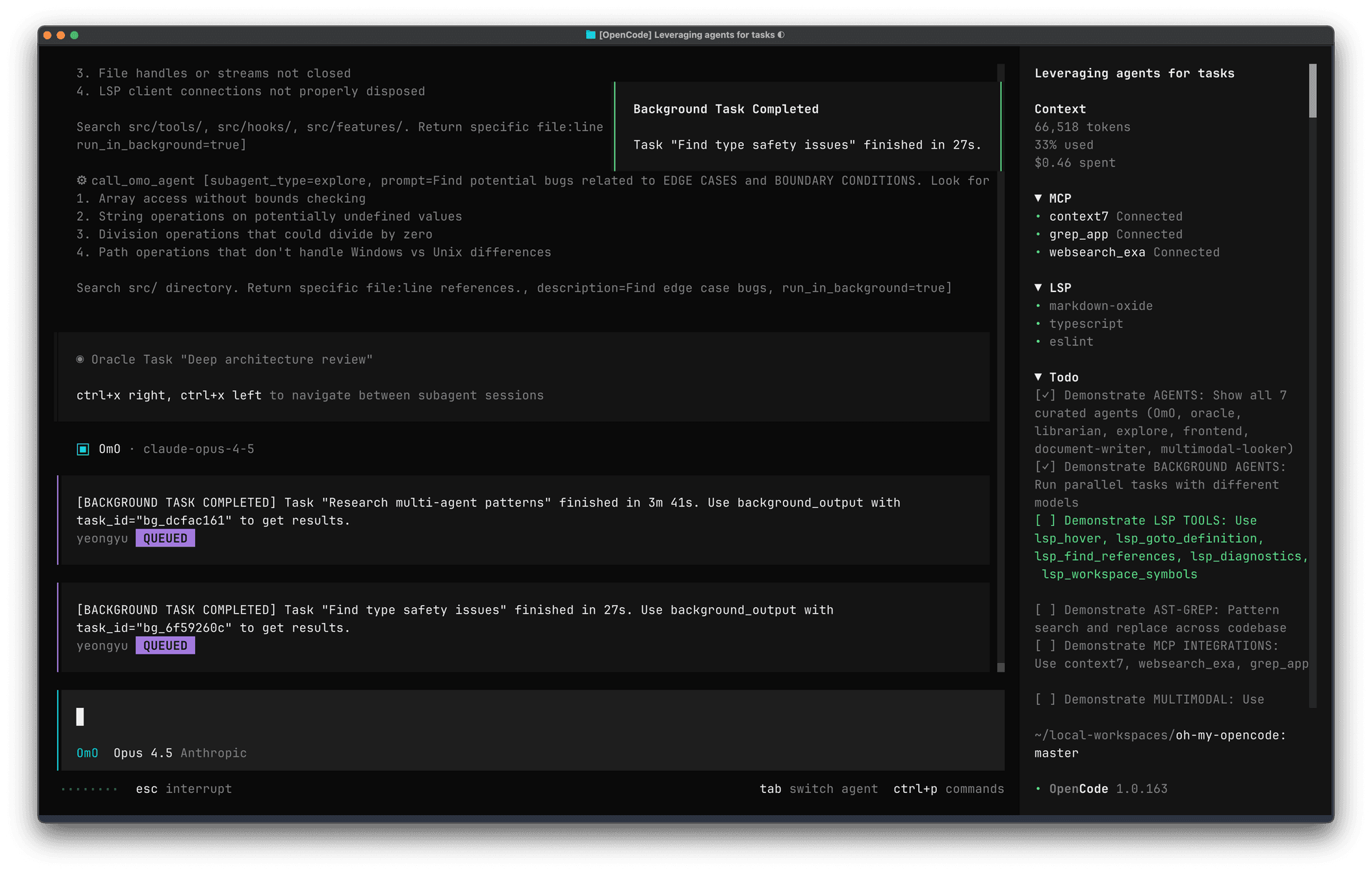Click the dotted spinner beside esc interrupt

point(90,789)
